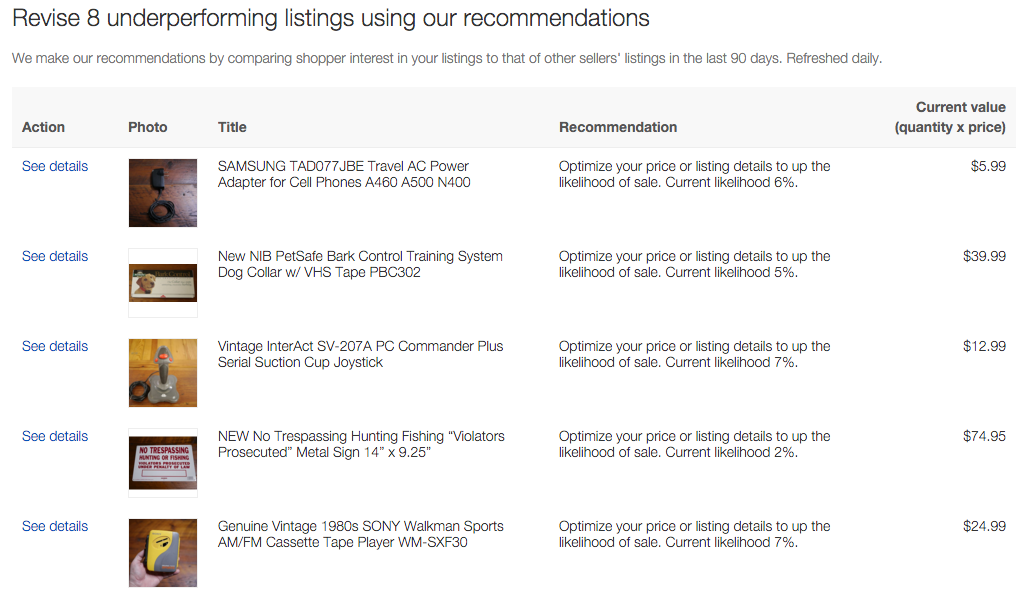Click the Current value column header

(x=950, y=117)
